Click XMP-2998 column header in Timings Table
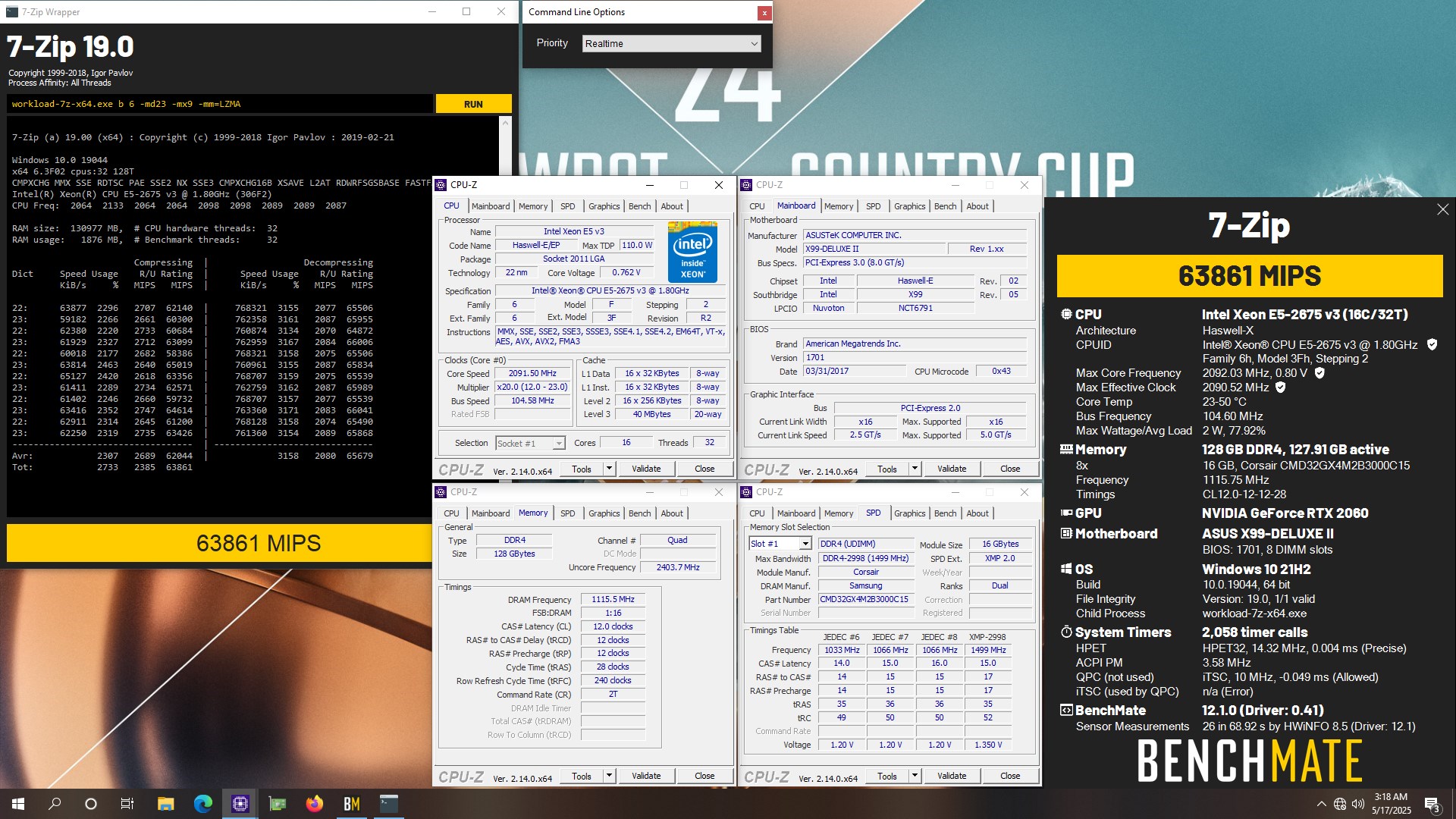Viewport: 1456px width, 819px height. (987, 637)
